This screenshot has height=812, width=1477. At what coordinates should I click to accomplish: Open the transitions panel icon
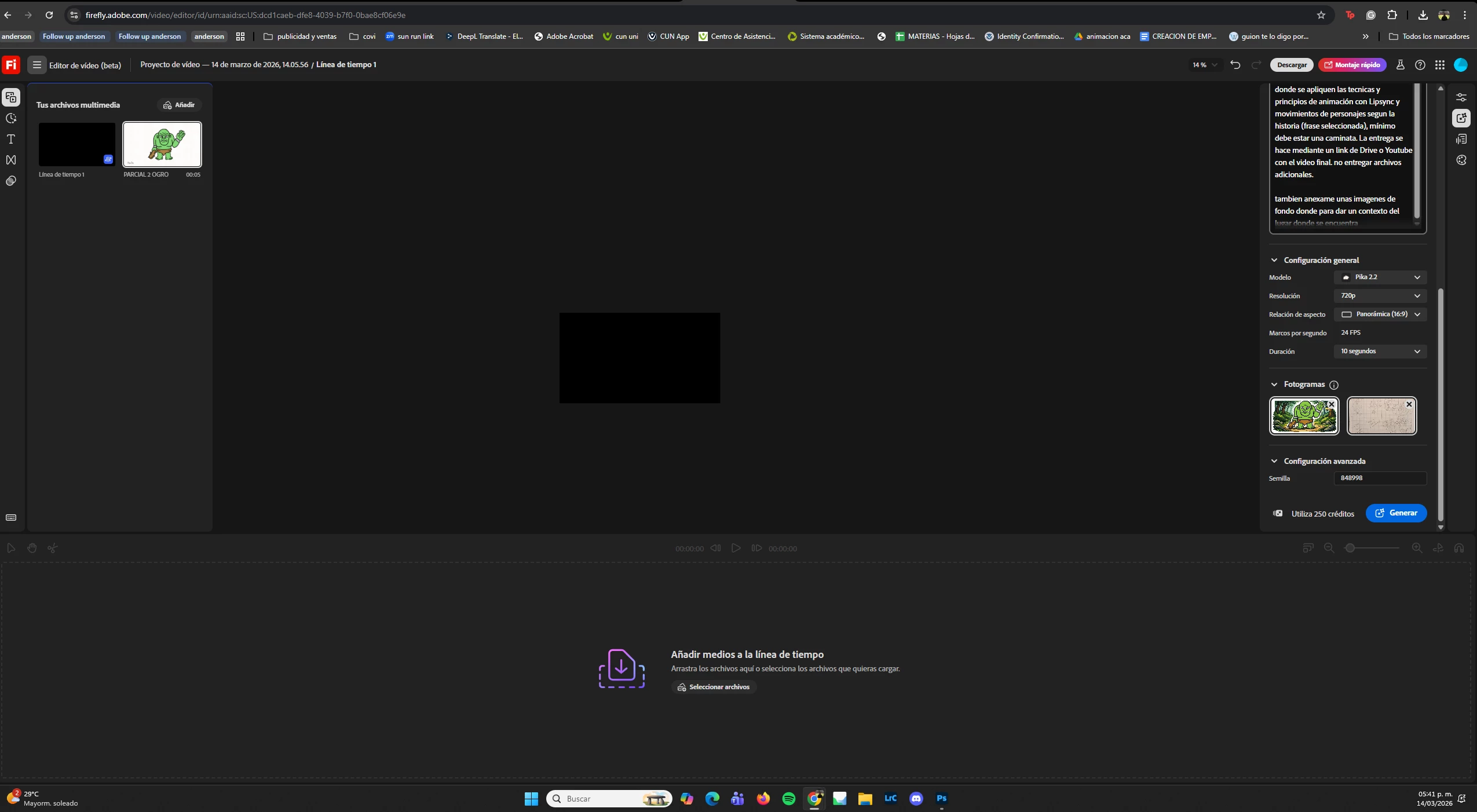click(x=11, y=160)
